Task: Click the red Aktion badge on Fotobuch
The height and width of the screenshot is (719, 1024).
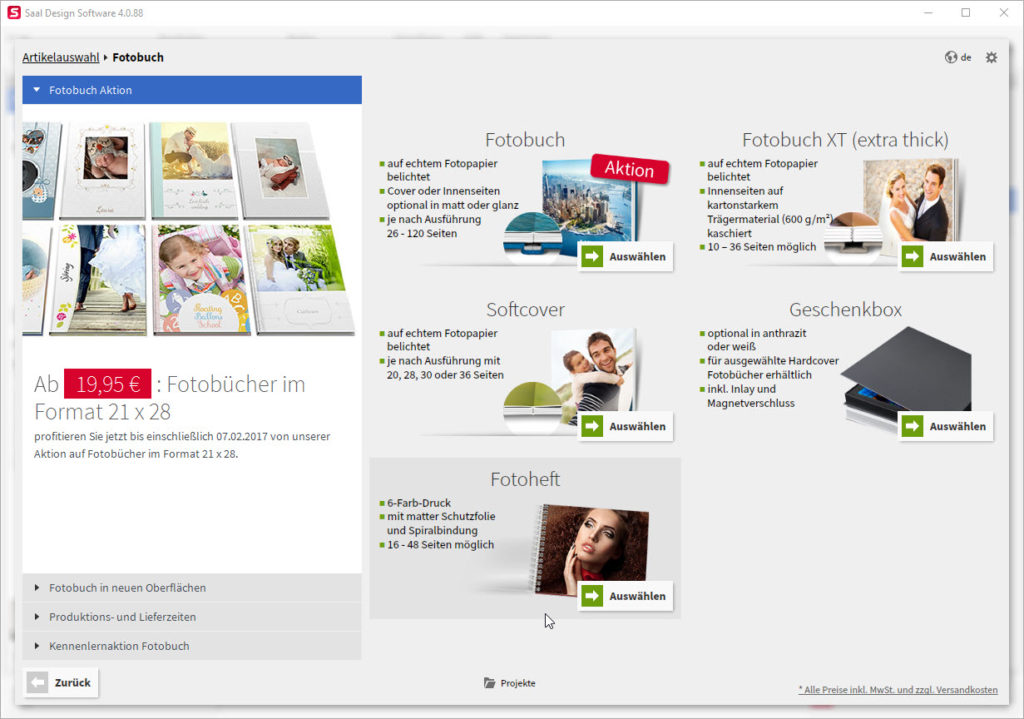Action: point(630,168)
